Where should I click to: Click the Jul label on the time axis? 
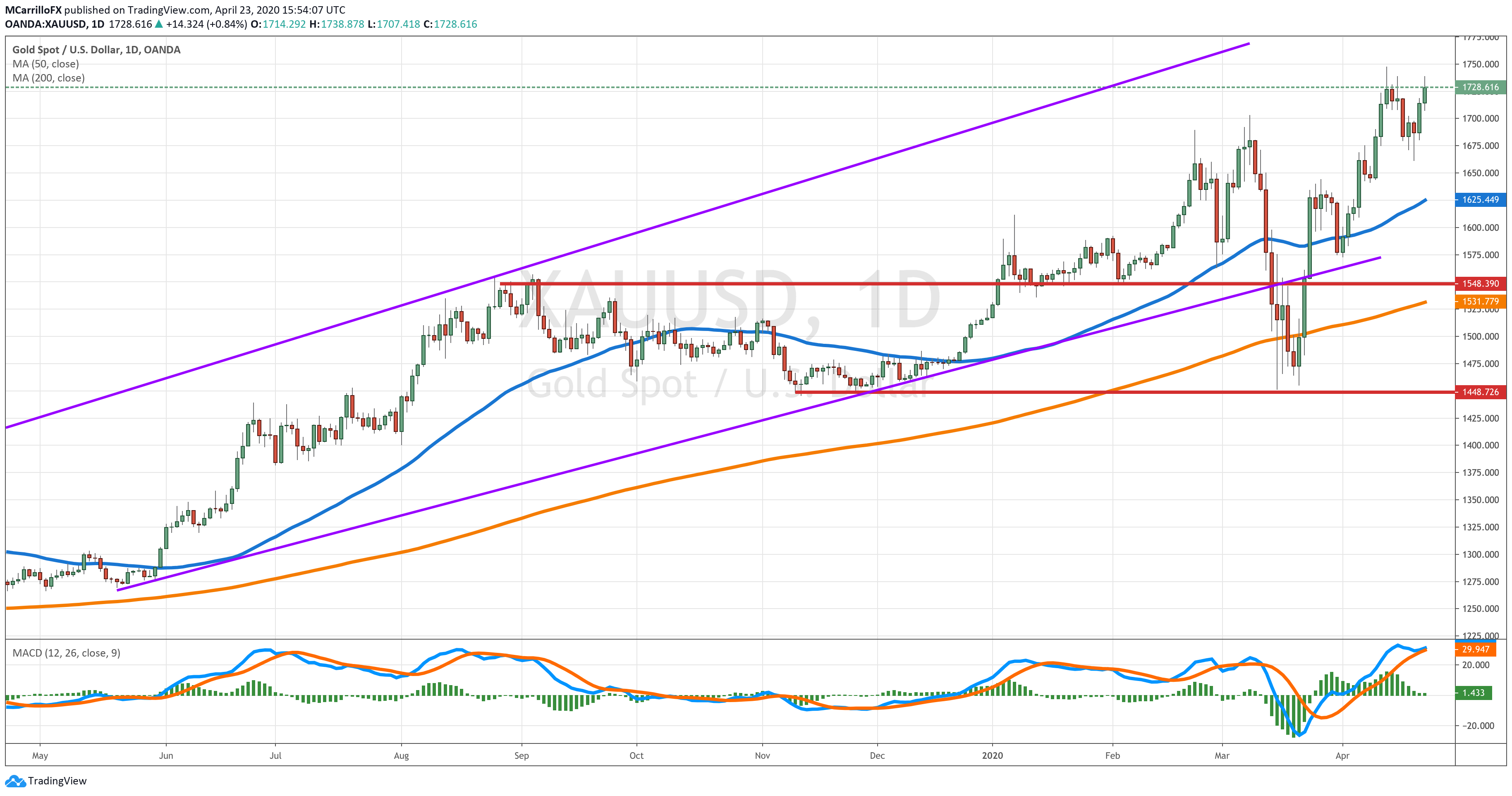[x=275, y=755]
